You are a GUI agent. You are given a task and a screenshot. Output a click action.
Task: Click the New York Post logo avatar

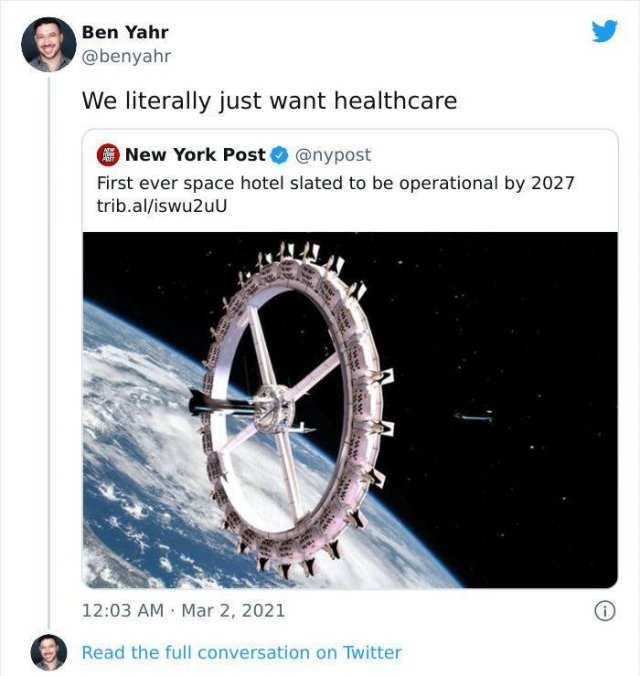(108, 155)
